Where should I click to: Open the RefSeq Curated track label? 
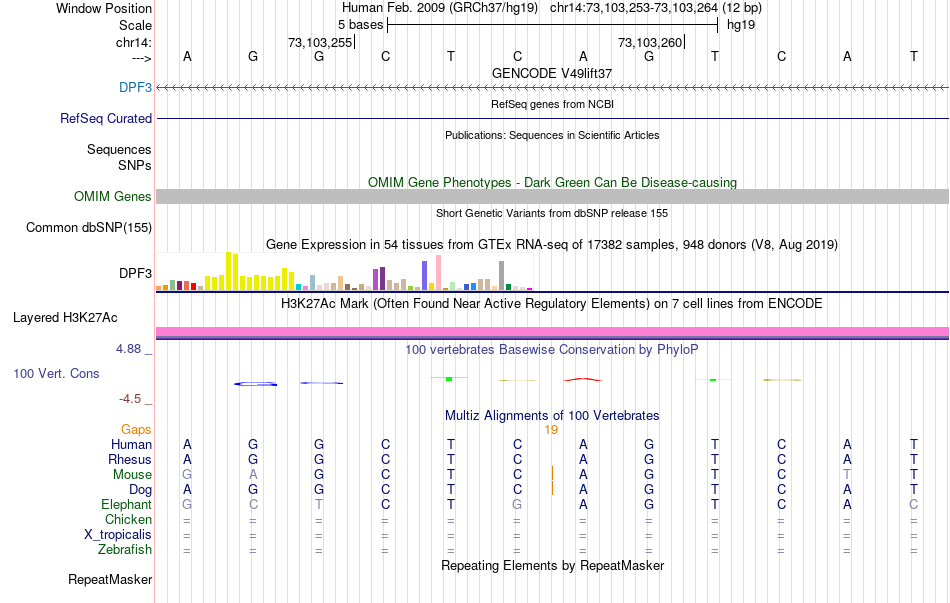click(105, 118)
